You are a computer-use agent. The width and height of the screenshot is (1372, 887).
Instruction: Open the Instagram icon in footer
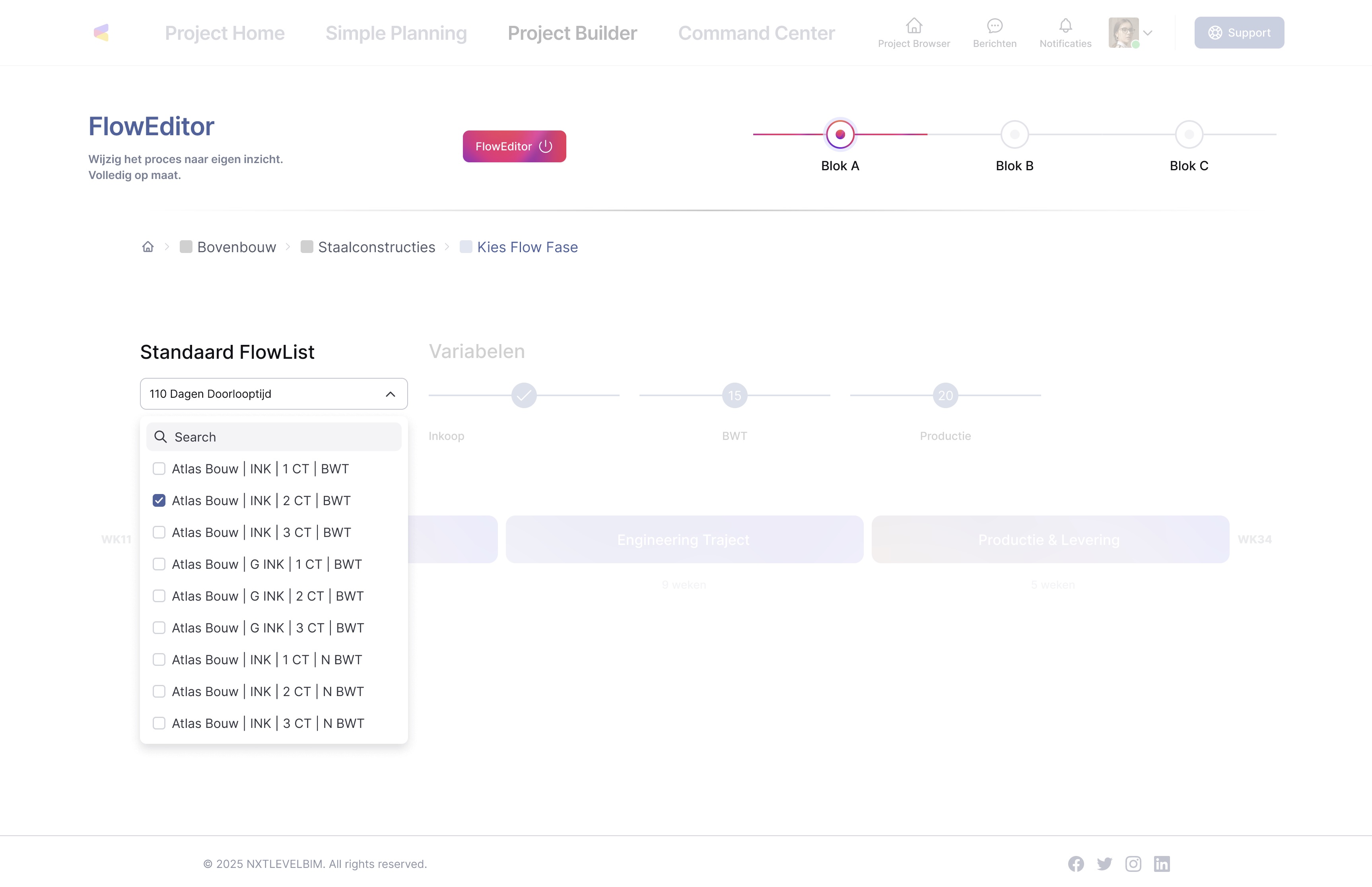coord(1133,864)
